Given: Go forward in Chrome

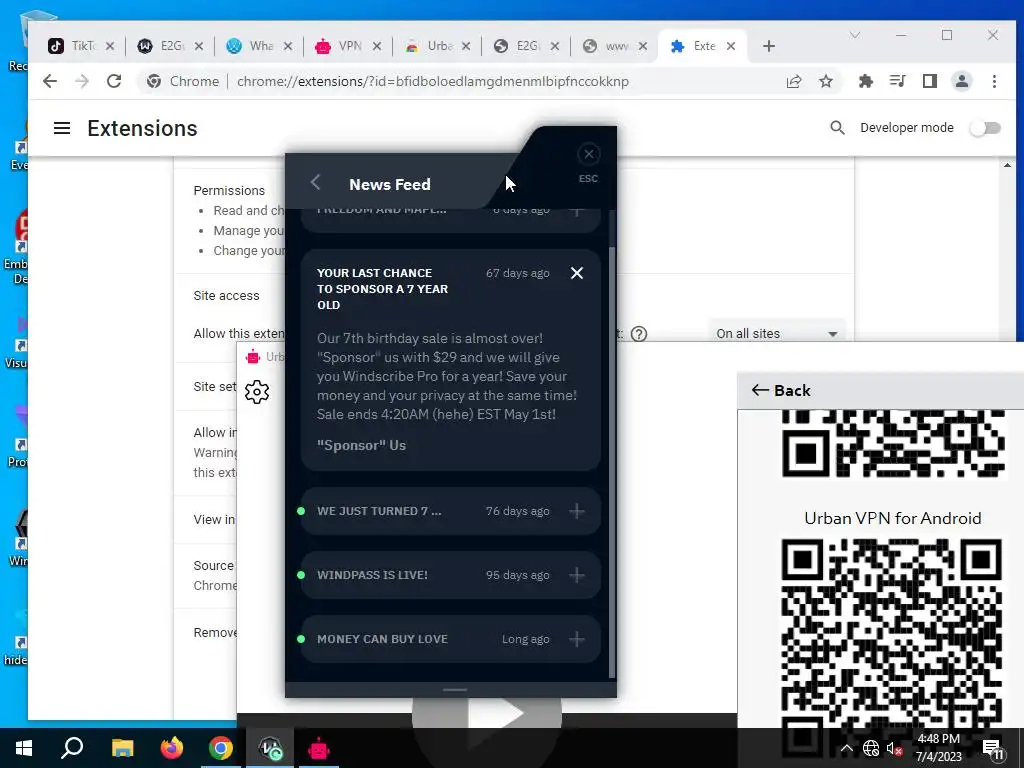Looking at the screenshot, I should coord(82,81).
